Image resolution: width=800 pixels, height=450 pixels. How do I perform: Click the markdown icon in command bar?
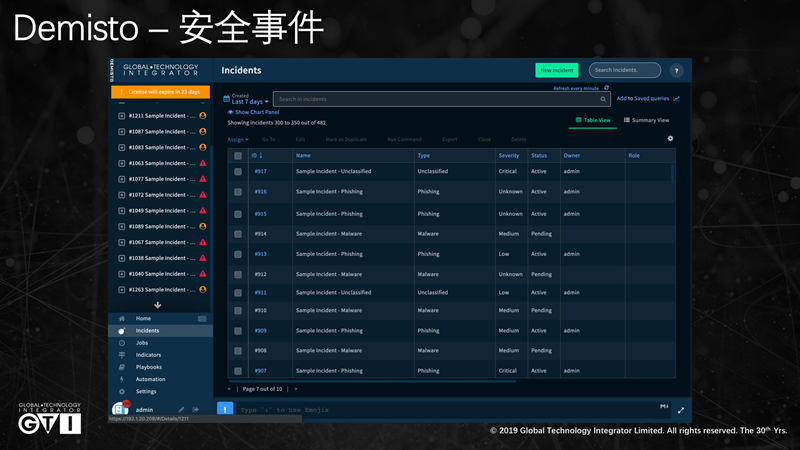[x=664, y=407]
